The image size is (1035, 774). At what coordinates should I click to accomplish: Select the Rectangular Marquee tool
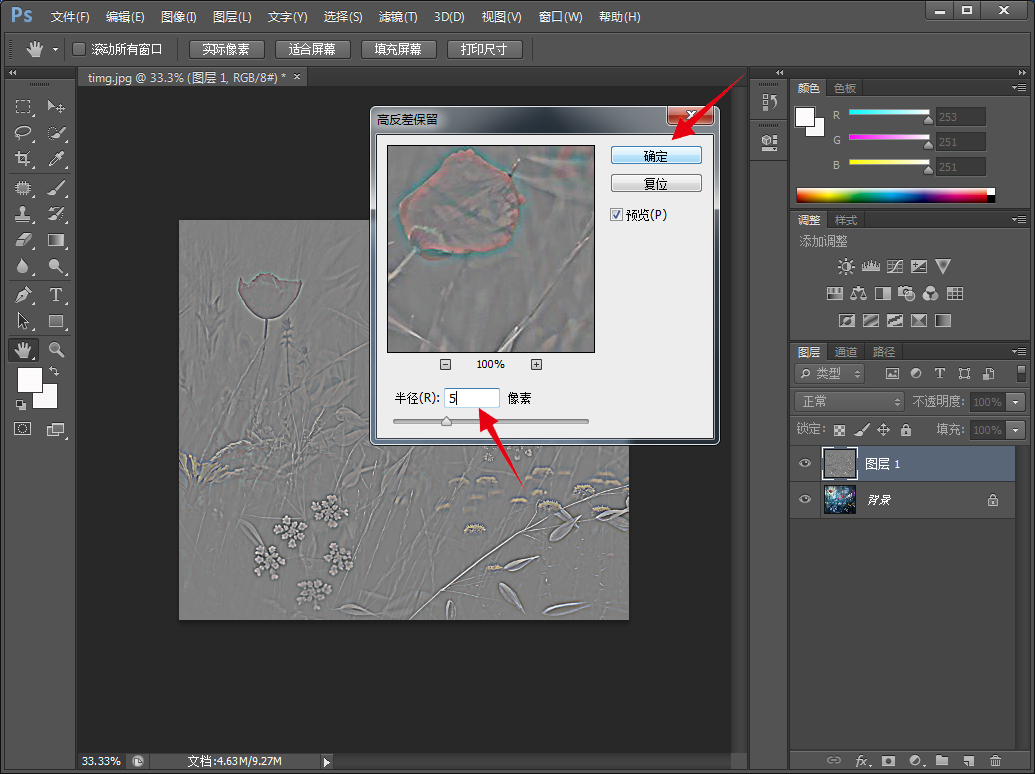click(23, 106)
